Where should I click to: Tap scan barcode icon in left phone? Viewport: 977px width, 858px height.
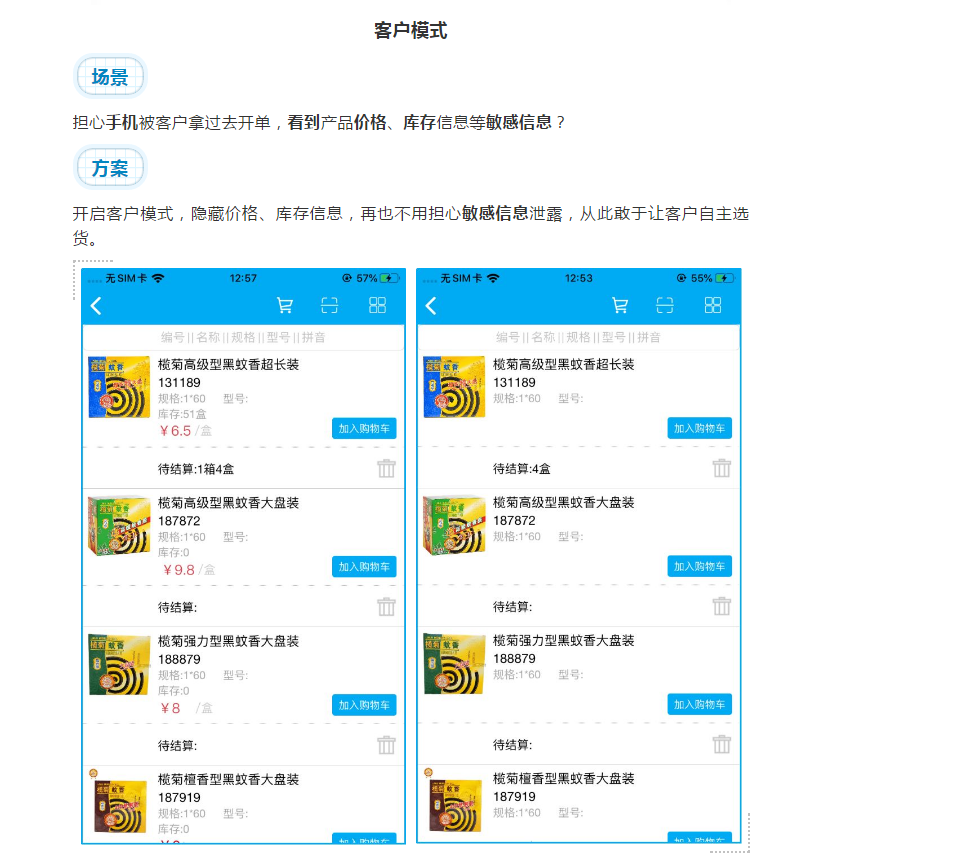[x=330, y=305]
